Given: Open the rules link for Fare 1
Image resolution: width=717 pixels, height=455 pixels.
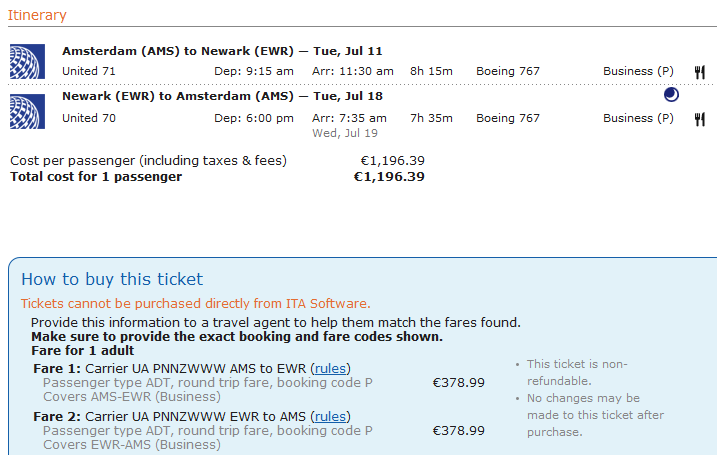Looking at the screenshot, I should point(331,369).
